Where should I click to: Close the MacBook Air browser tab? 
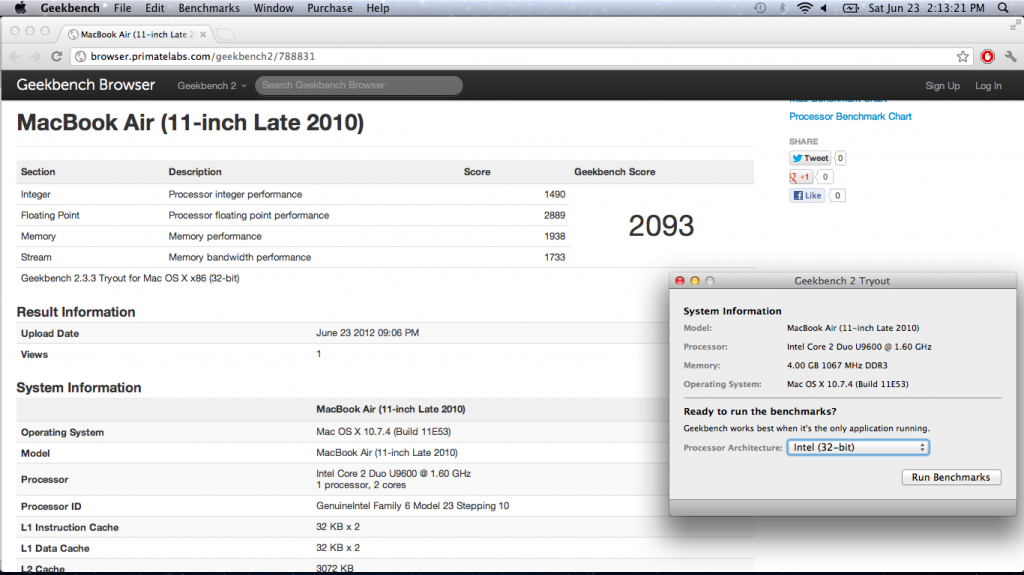[x=203, y=34]
